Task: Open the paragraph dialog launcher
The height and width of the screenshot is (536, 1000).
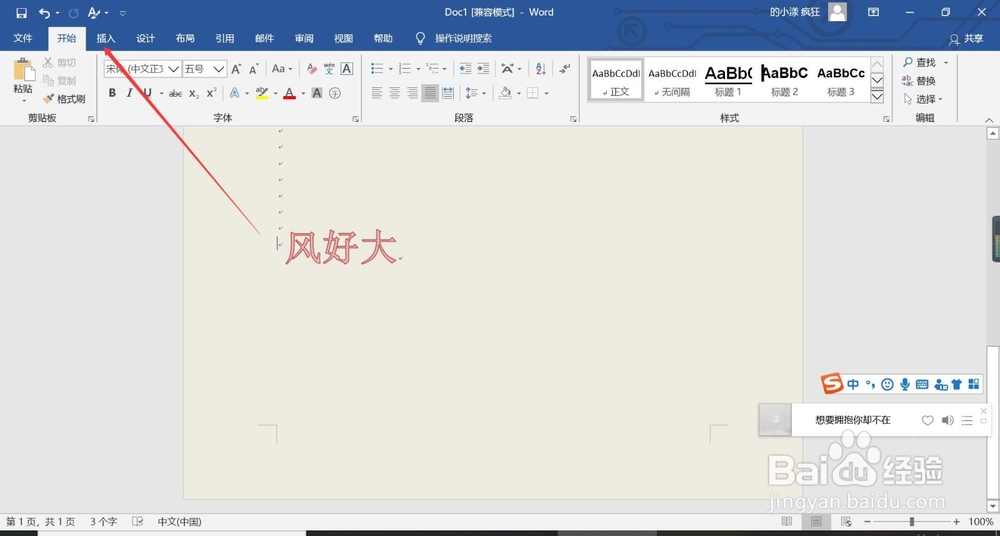Action: point(573,119)
